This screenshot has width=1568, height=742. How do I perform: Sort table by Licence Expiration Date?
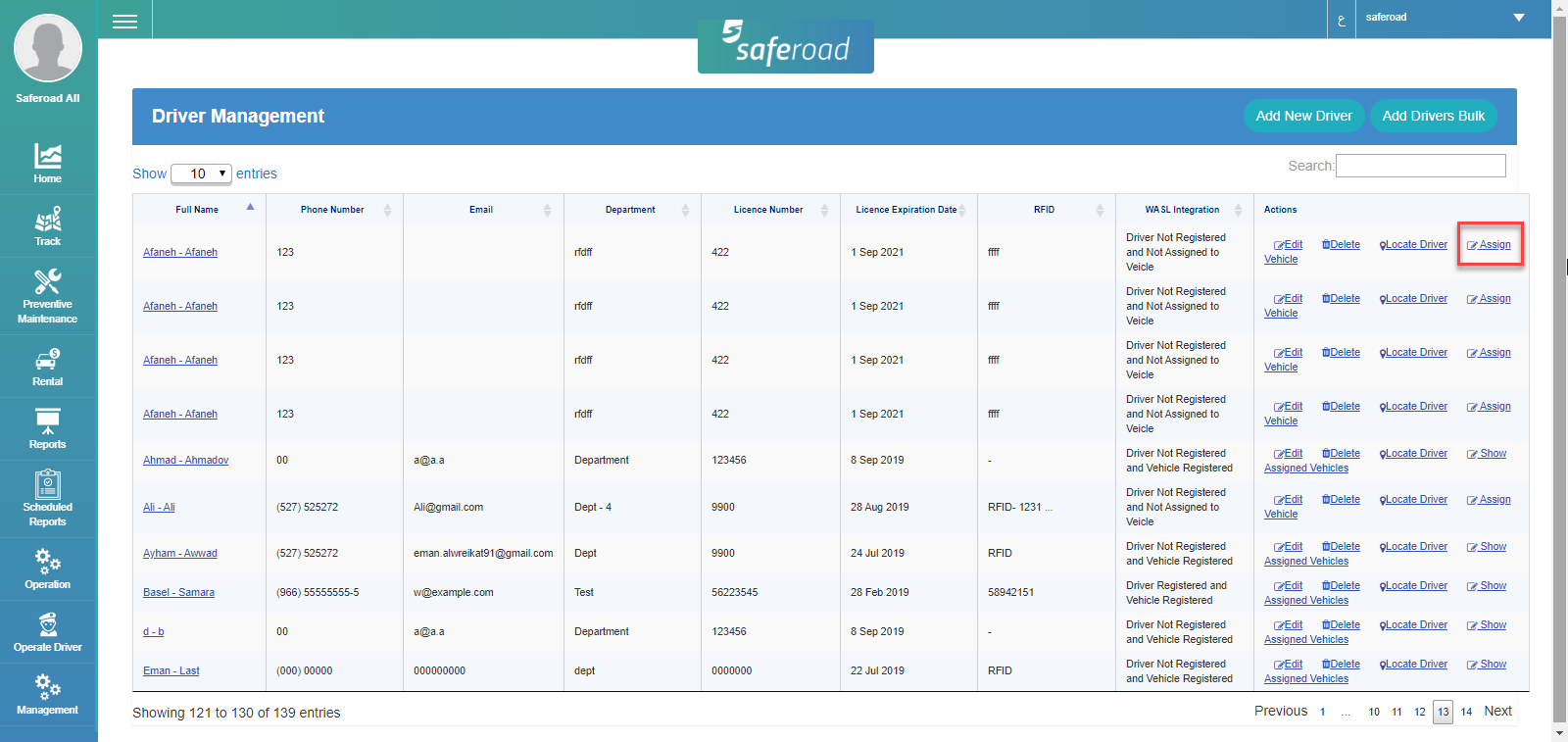pyautogui.click(x=908, y=209)
